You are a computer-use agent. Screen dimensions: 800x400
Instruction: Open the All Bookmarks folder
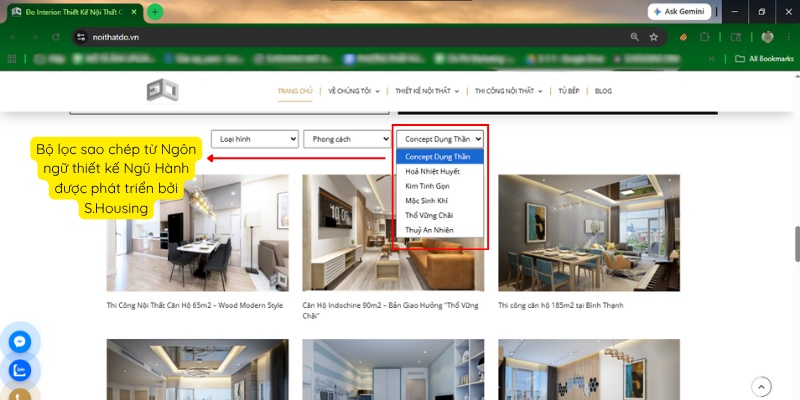tap(764, 59)
